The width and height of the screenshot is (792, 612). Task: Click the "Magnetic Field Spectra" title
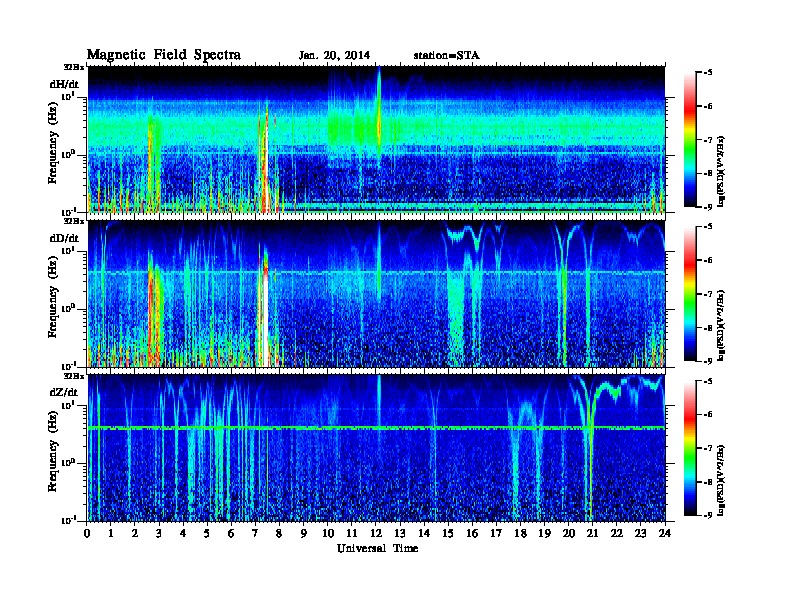tap(164, 55)
